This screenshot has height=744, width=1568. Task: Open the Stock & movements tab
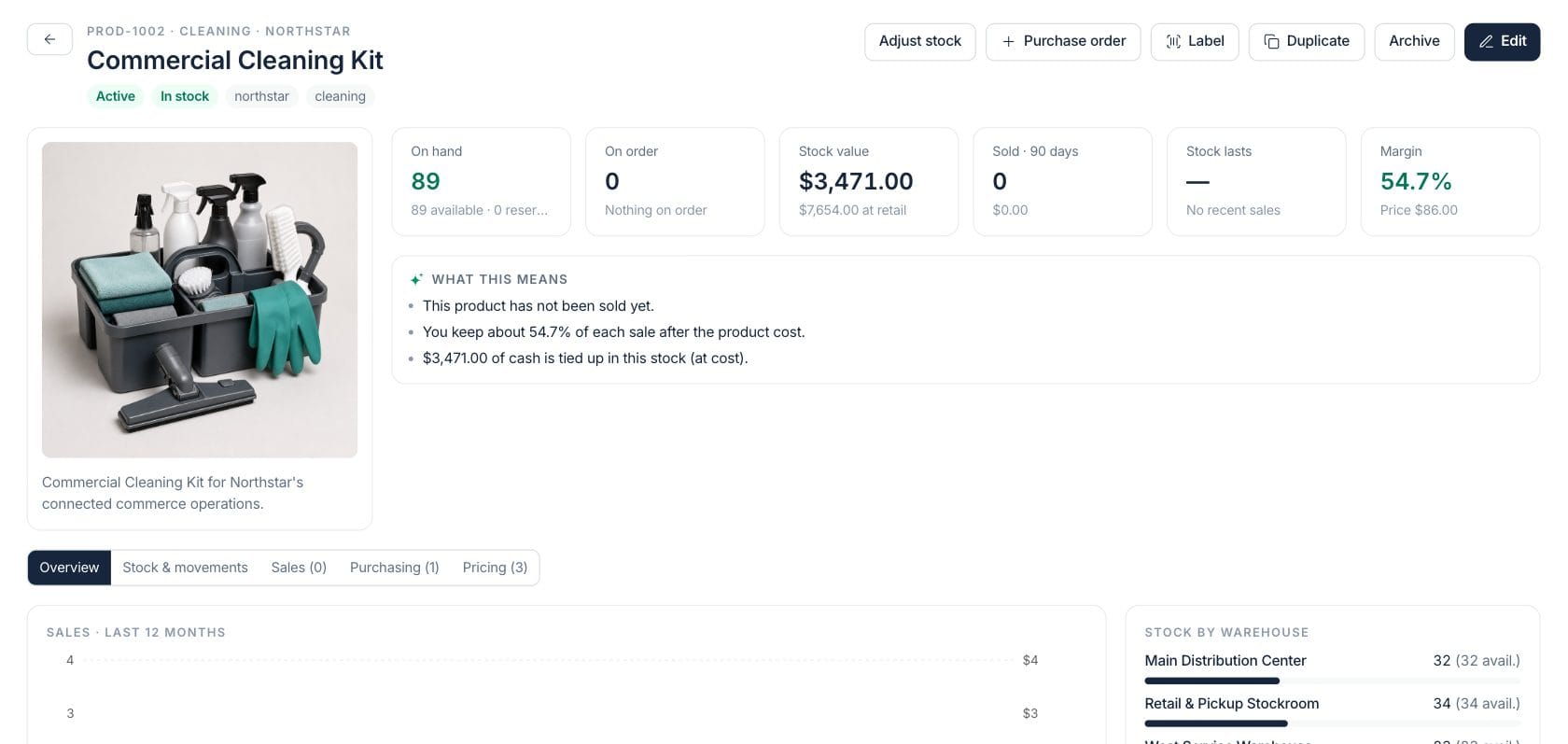click(185, 568)
